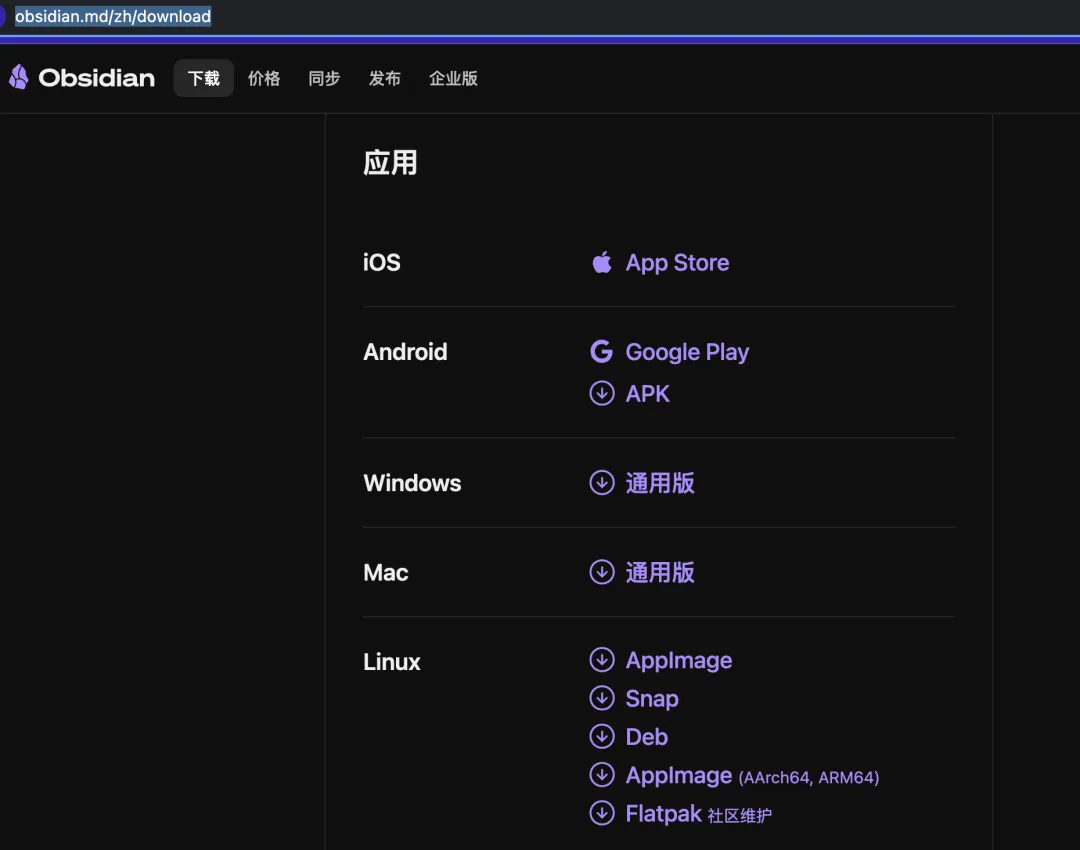1080x850 pixels.
Task: Click the 应用 section heading
Action: click(390, 163)
